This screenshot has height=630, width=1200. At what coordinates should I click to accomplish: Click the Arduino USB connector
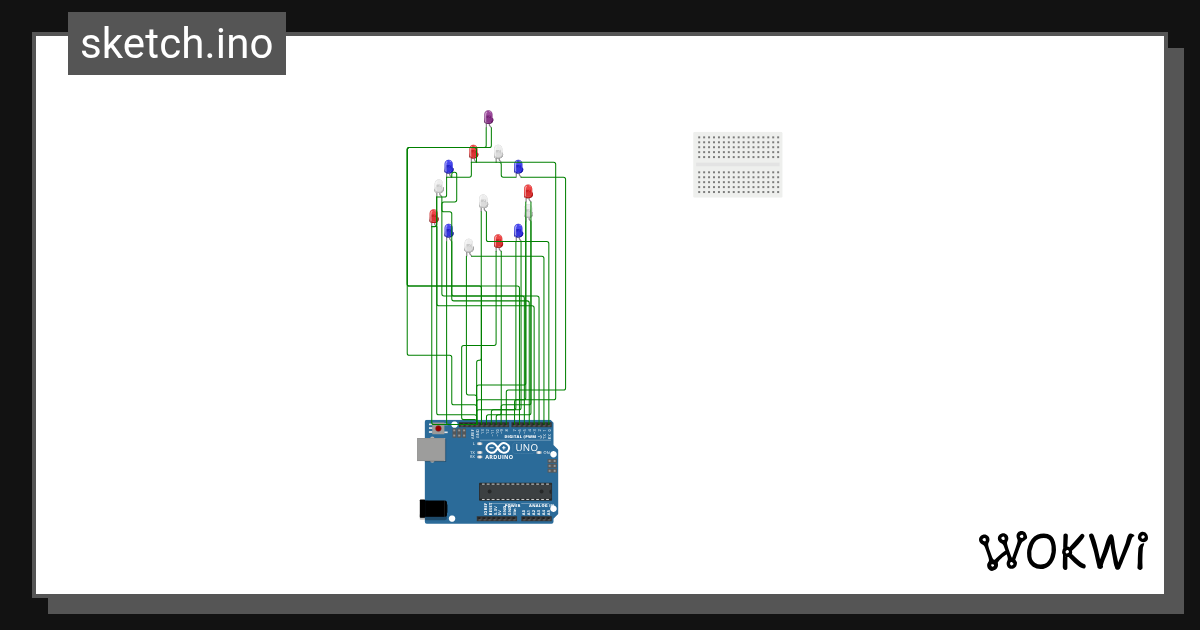[x=430, y=450]
